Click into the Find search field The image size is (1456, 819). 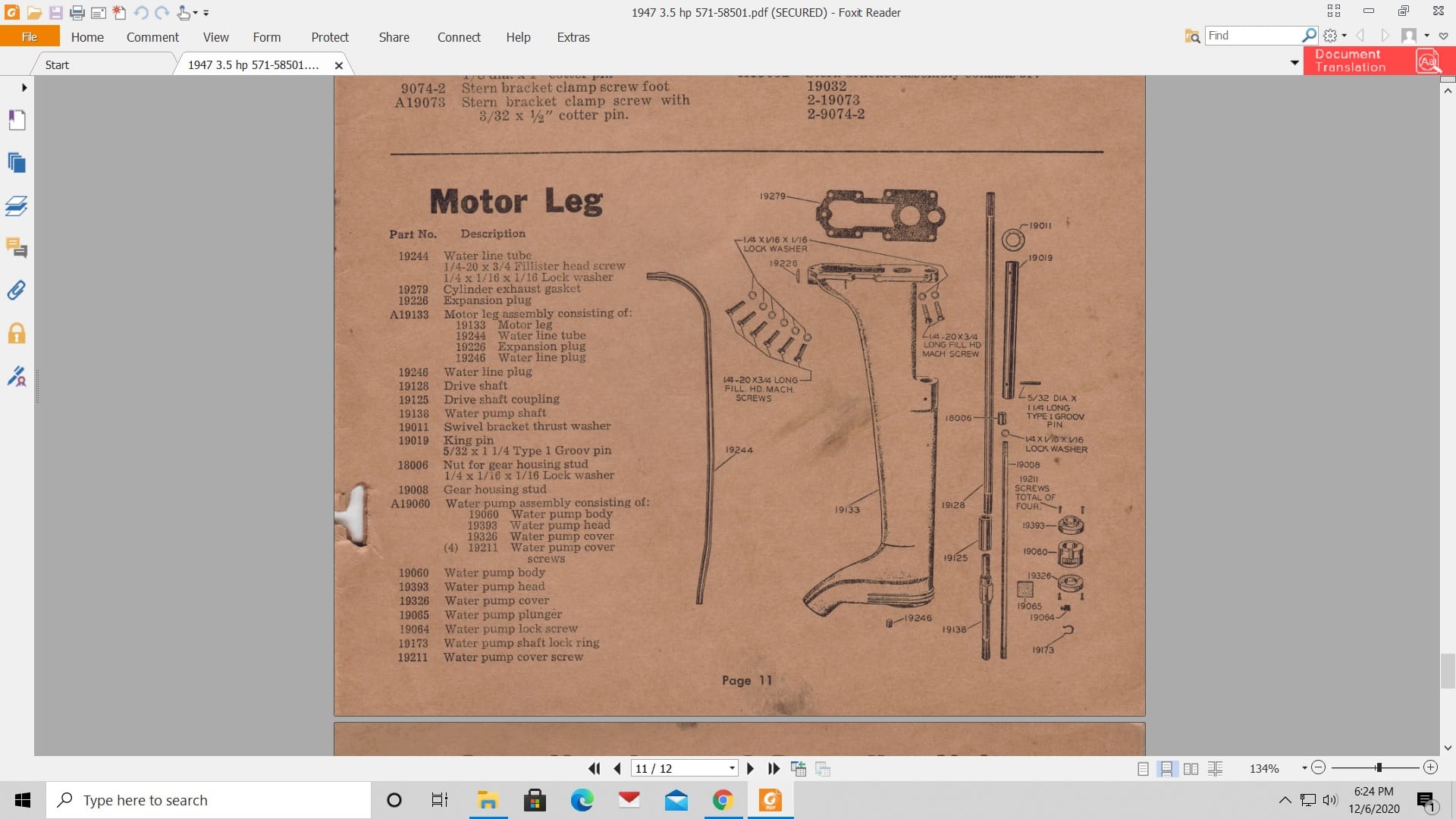1253,36
